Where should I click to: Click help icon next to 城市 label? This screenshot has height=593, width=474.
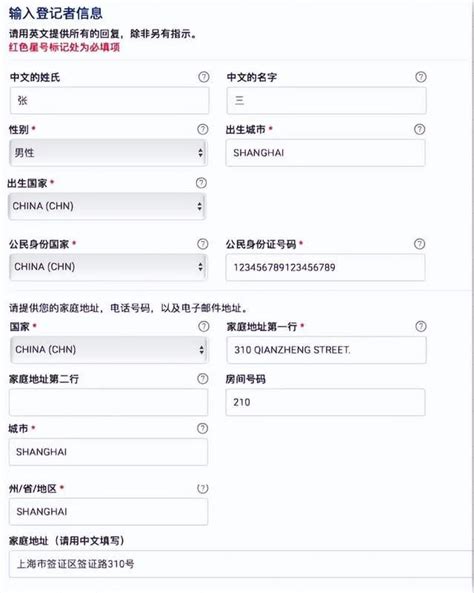[203, 428]
